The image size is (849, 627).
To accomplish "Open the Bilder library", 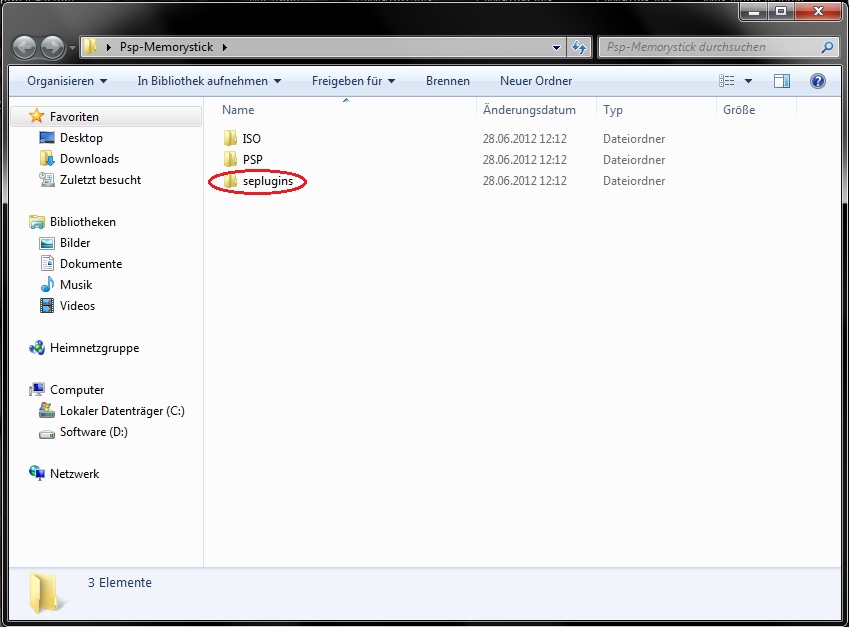I will (75, 243).
